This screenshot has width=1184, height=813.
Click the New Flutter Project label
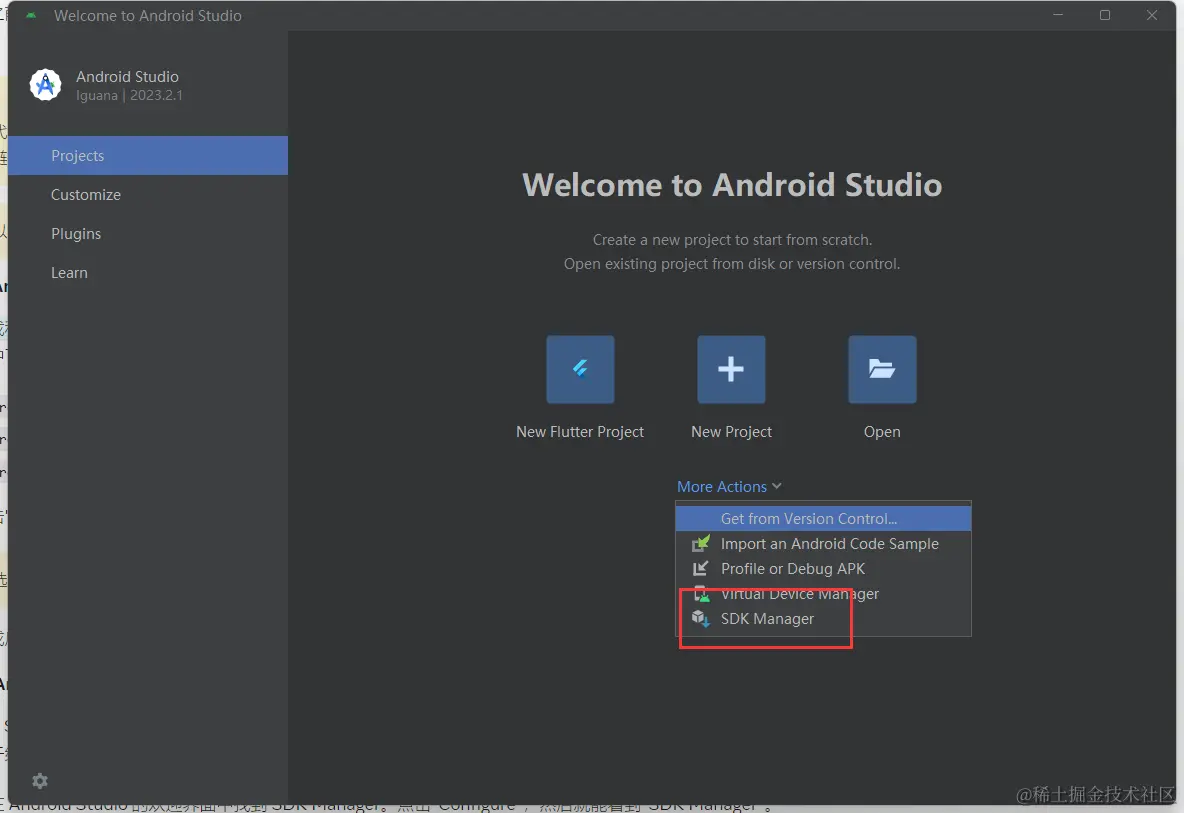coord(580,432)
